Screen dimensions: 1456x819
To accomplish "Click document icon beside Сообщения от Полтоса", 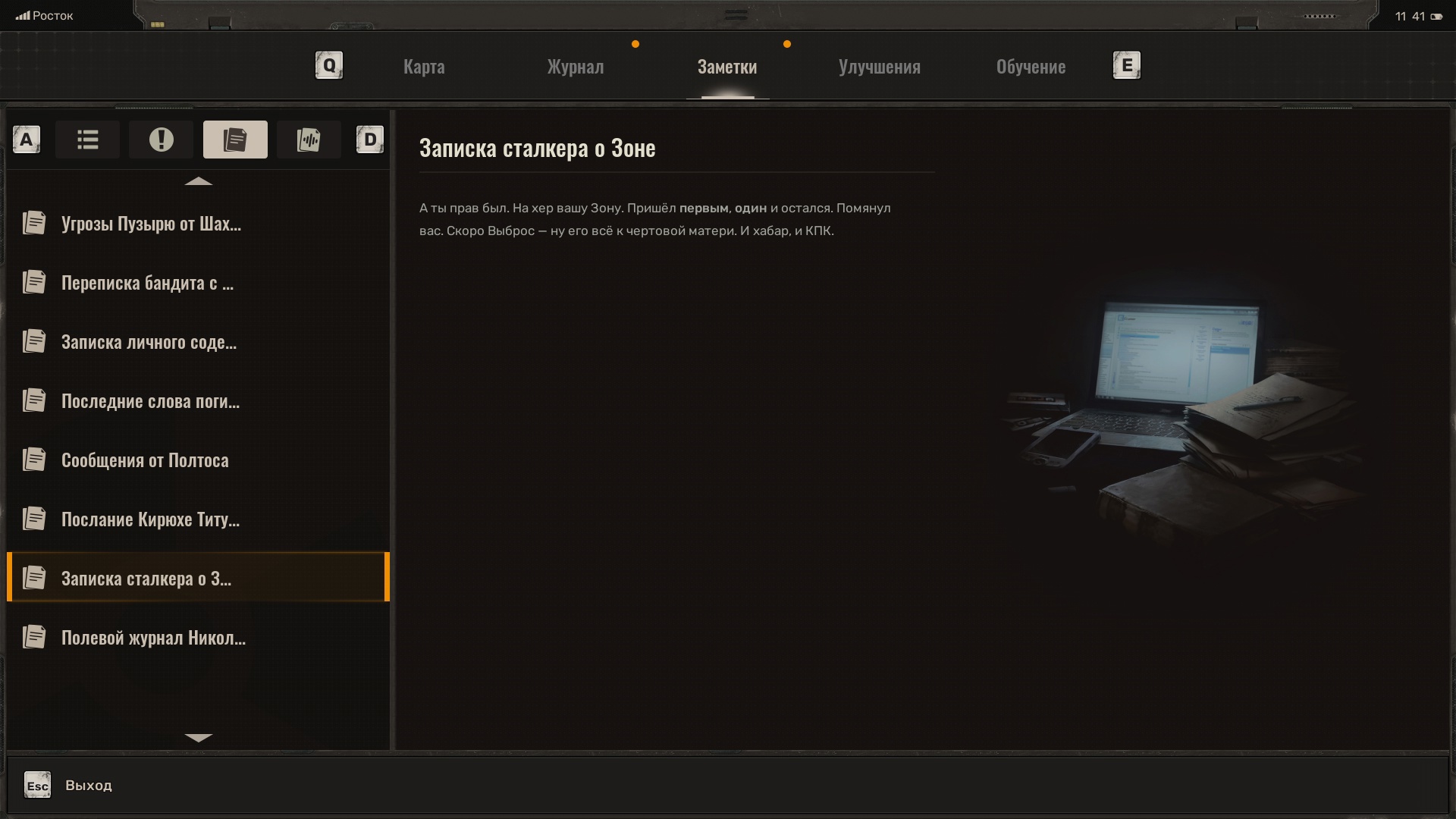I will point(34,460).
